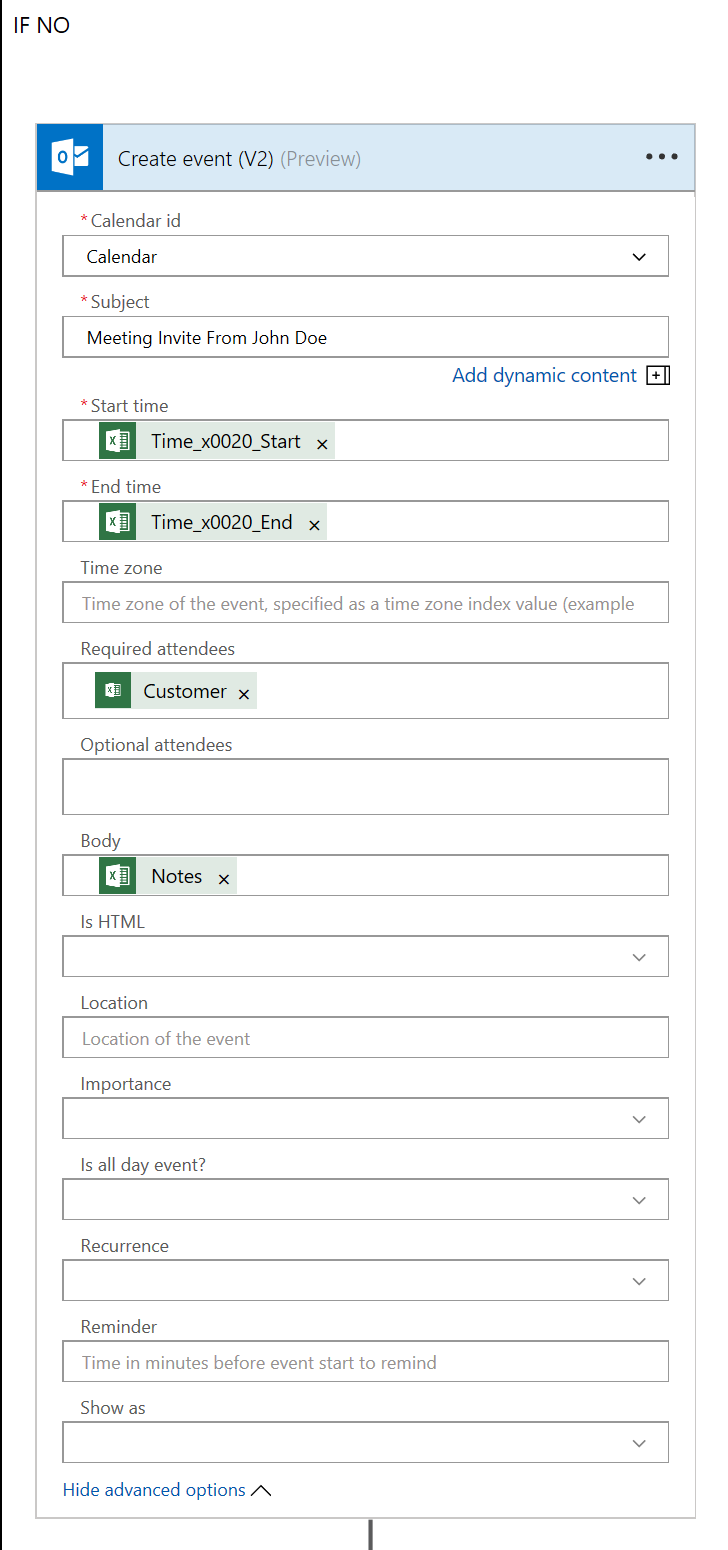Click into the Location input field
The width and height of the screenshot is (728, 1550).
pyautogui.click(x=365, y=1038)
